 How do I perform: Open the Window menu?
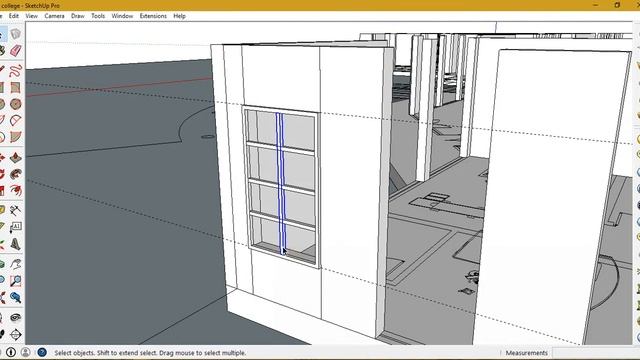coord(122,16)
